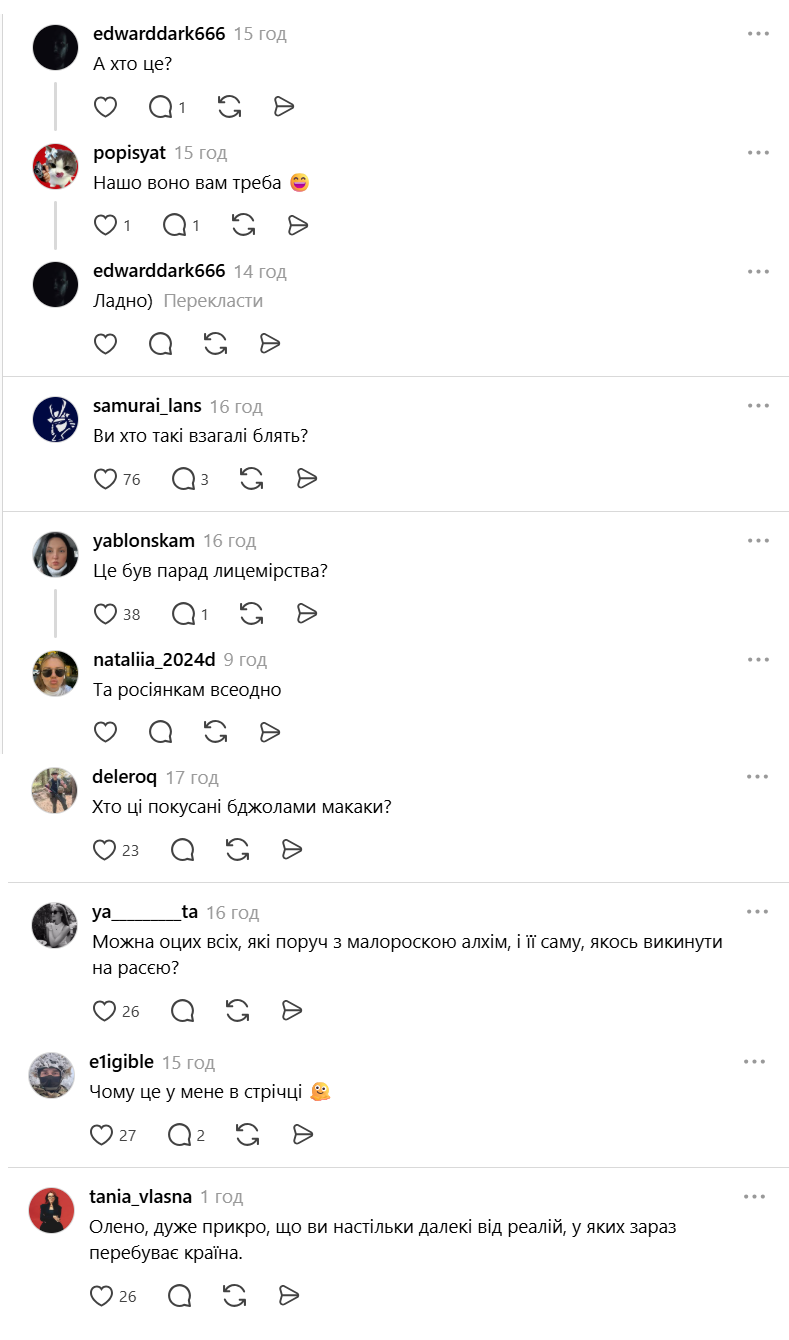Toggle like on tania_vlasna's comment
The image size is (789, 1340).
point(101,1296)
